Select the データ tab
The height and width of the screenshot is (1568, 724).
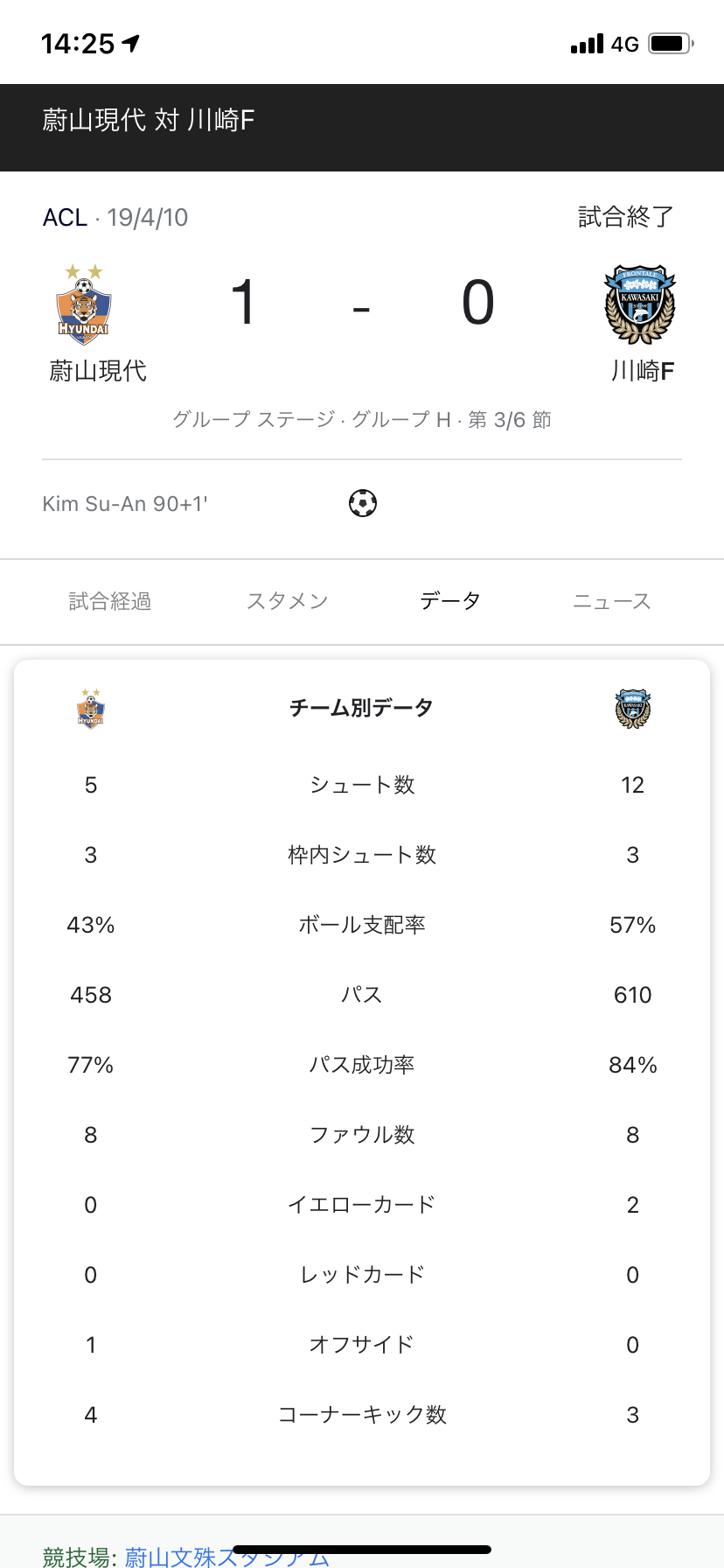click(x=450, y=601)
